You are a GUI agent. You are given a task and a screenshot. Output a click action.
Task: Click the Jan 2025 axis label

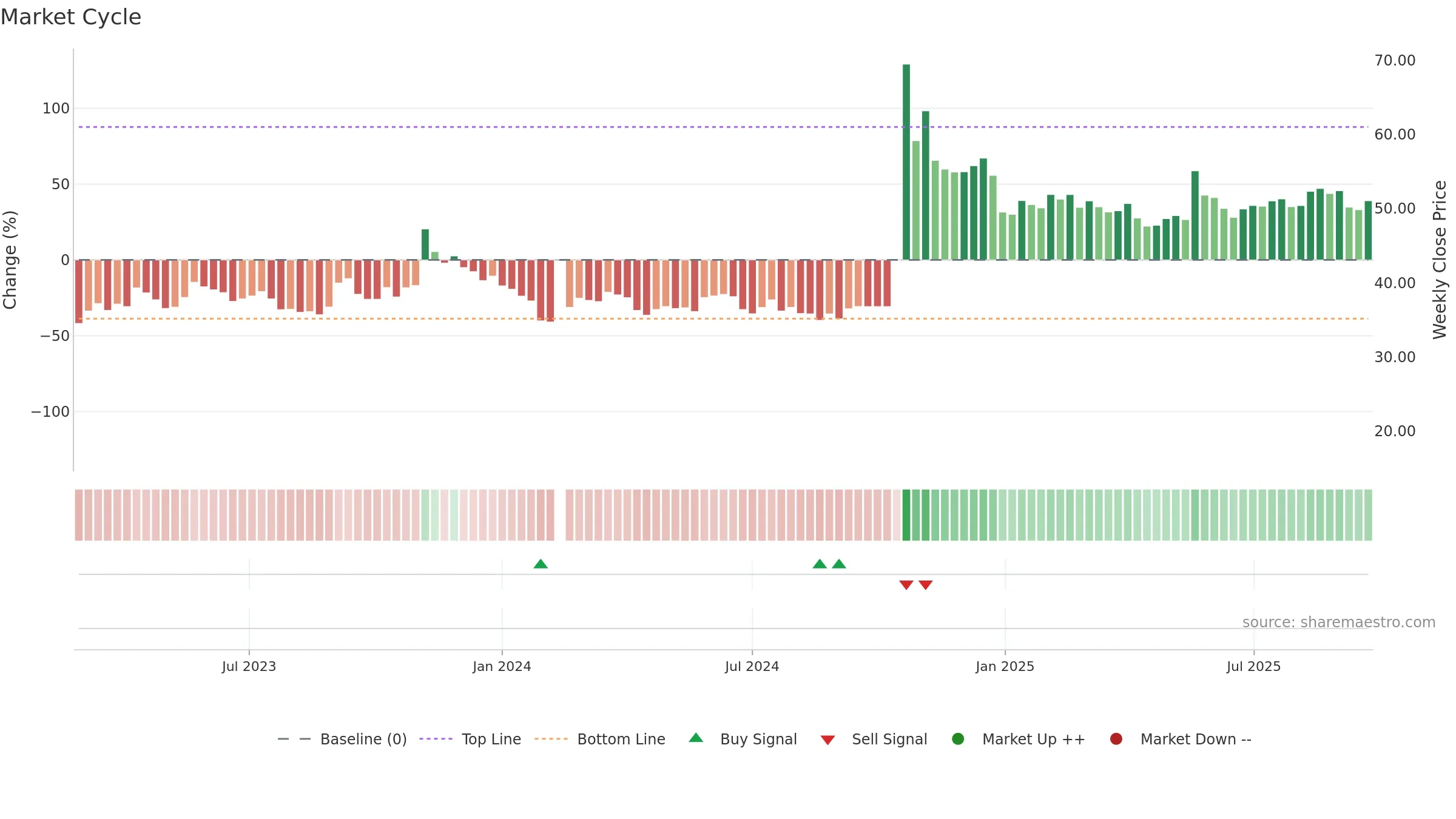pos(1005,667)
